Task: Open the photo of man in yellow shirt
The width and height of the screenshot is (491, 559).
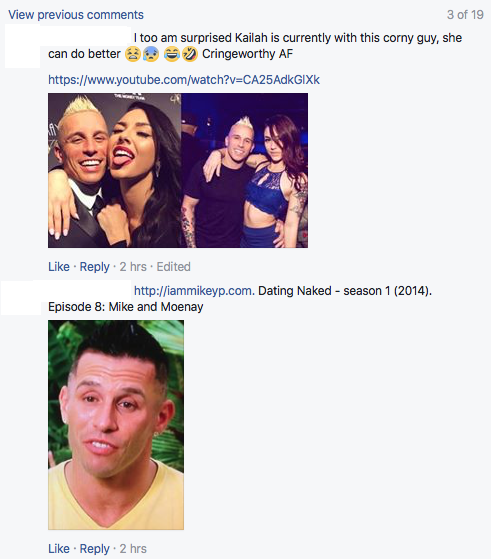Action: pyautogui.click(x=116, y=425)
